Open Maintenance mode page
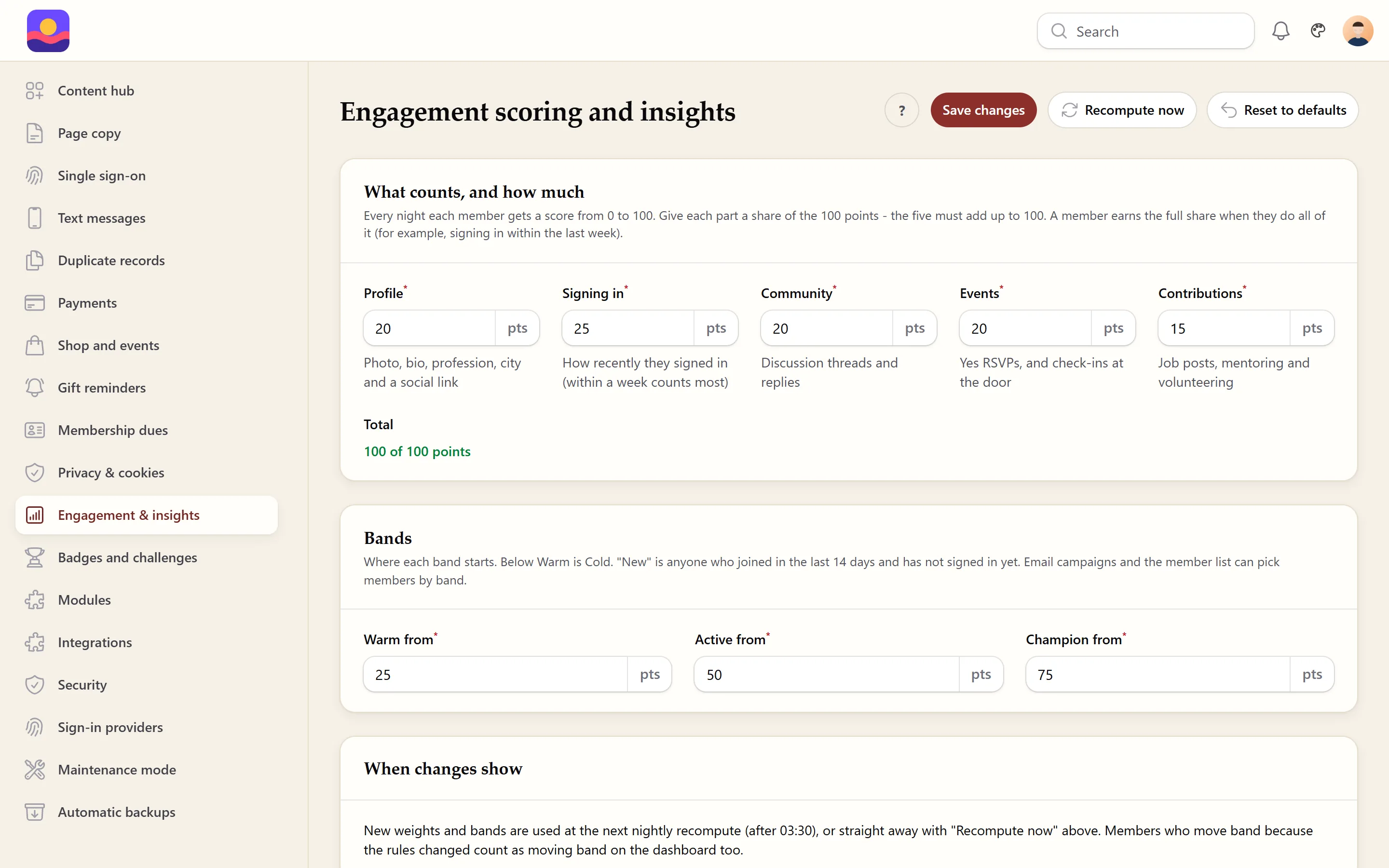1389x868 pixels. click(146, 770)
